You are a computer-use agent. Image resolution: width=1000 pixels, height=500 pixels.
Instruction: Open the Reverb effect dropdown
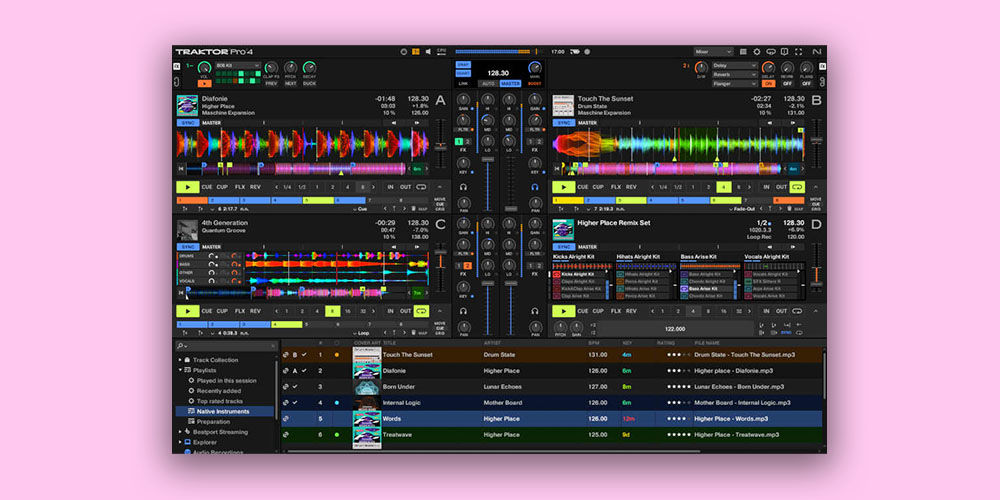point(735,75)
